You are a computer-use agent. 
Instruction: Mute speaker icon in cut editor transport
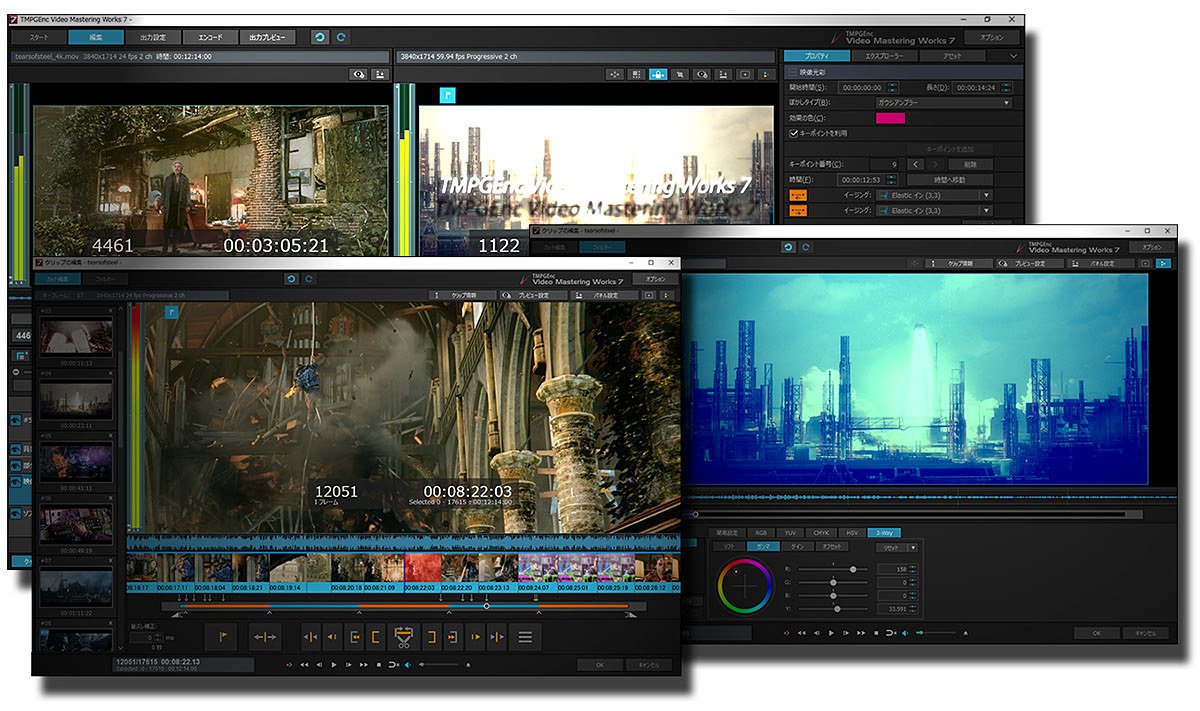pyautogui.click(x=408, y=664)
